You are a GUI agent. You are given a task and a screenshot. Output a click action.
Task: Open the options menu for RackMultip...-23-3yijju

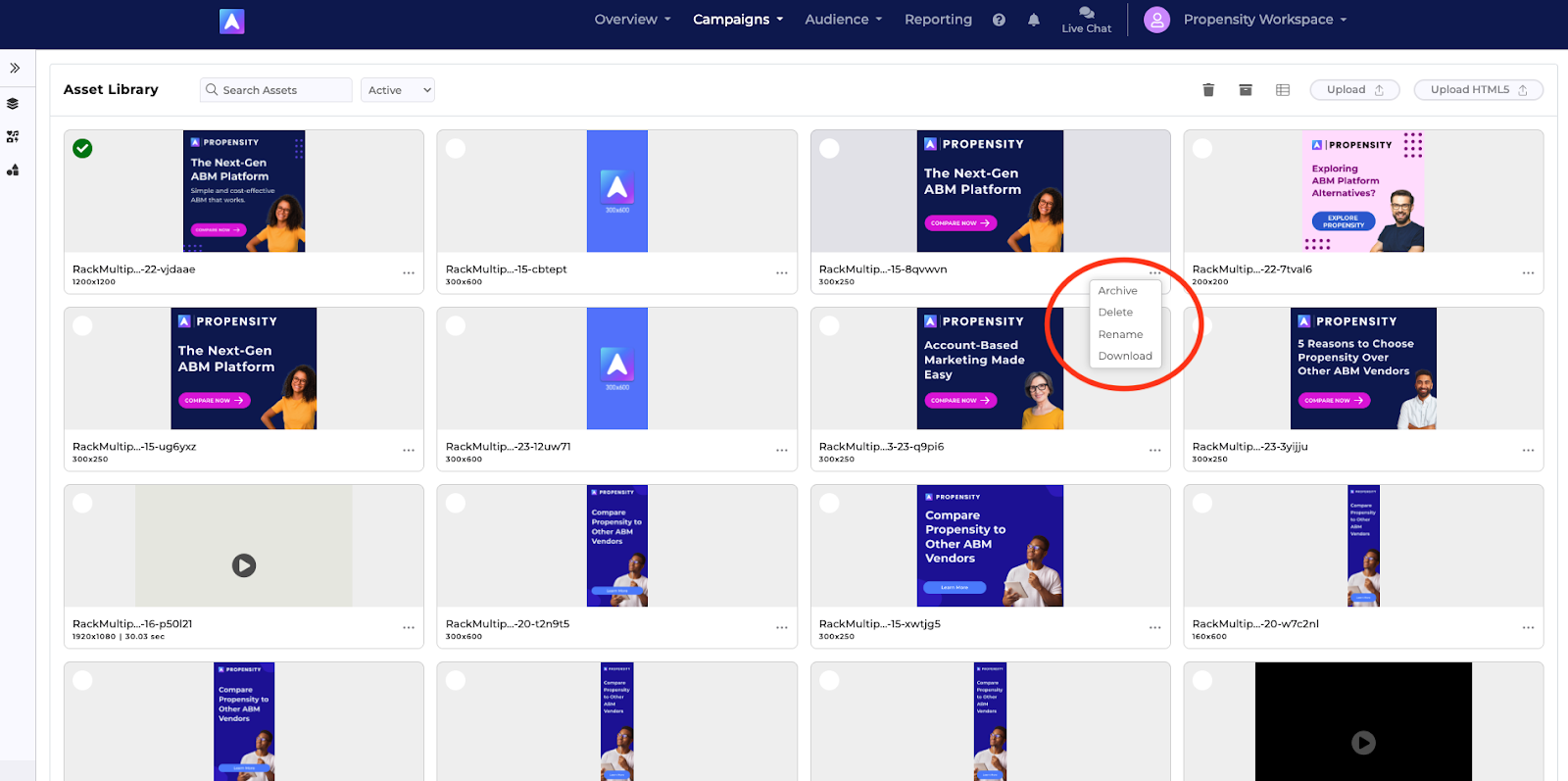[x=1528, y=451]
